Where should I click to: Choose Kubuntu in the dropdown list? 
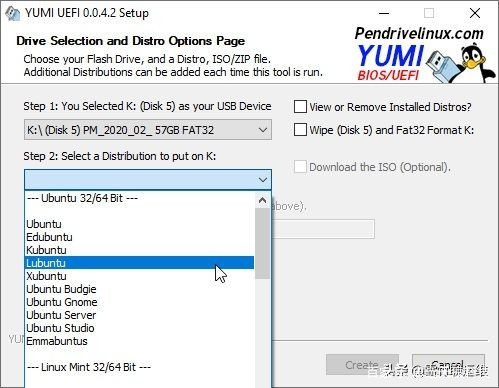(x=139, y=250)
